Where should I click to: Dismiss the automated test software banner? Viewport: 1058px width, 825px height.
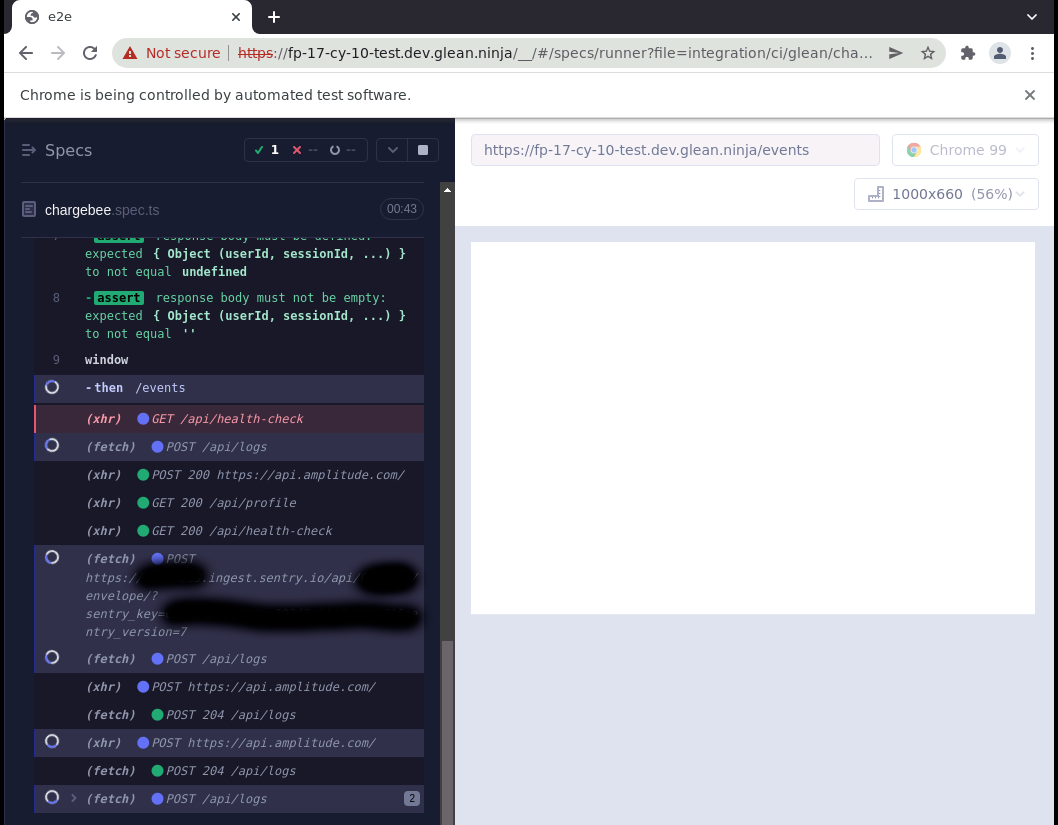pyautogui.click(x=1029, y=95)
